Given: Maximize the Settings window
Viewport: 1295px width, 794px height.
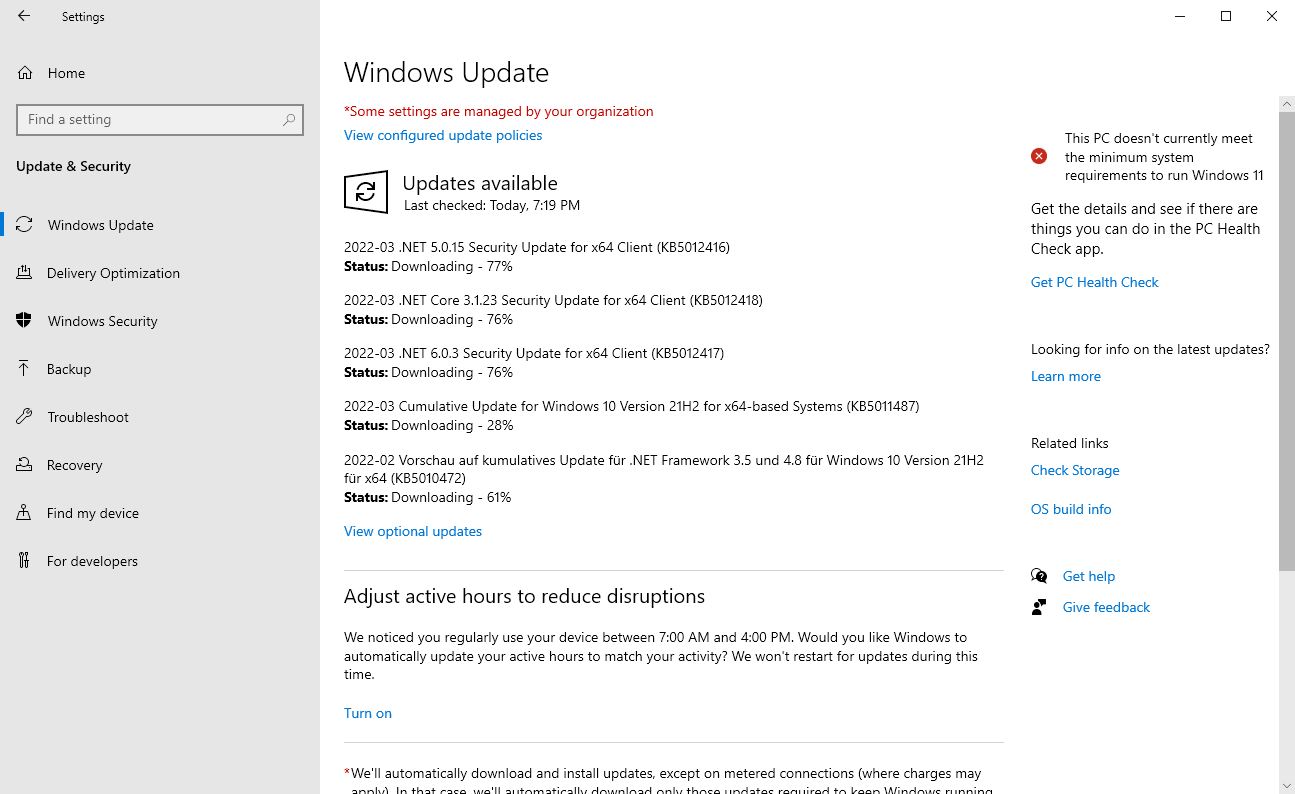Looking at the screenshot, I should click(1226, 16).
